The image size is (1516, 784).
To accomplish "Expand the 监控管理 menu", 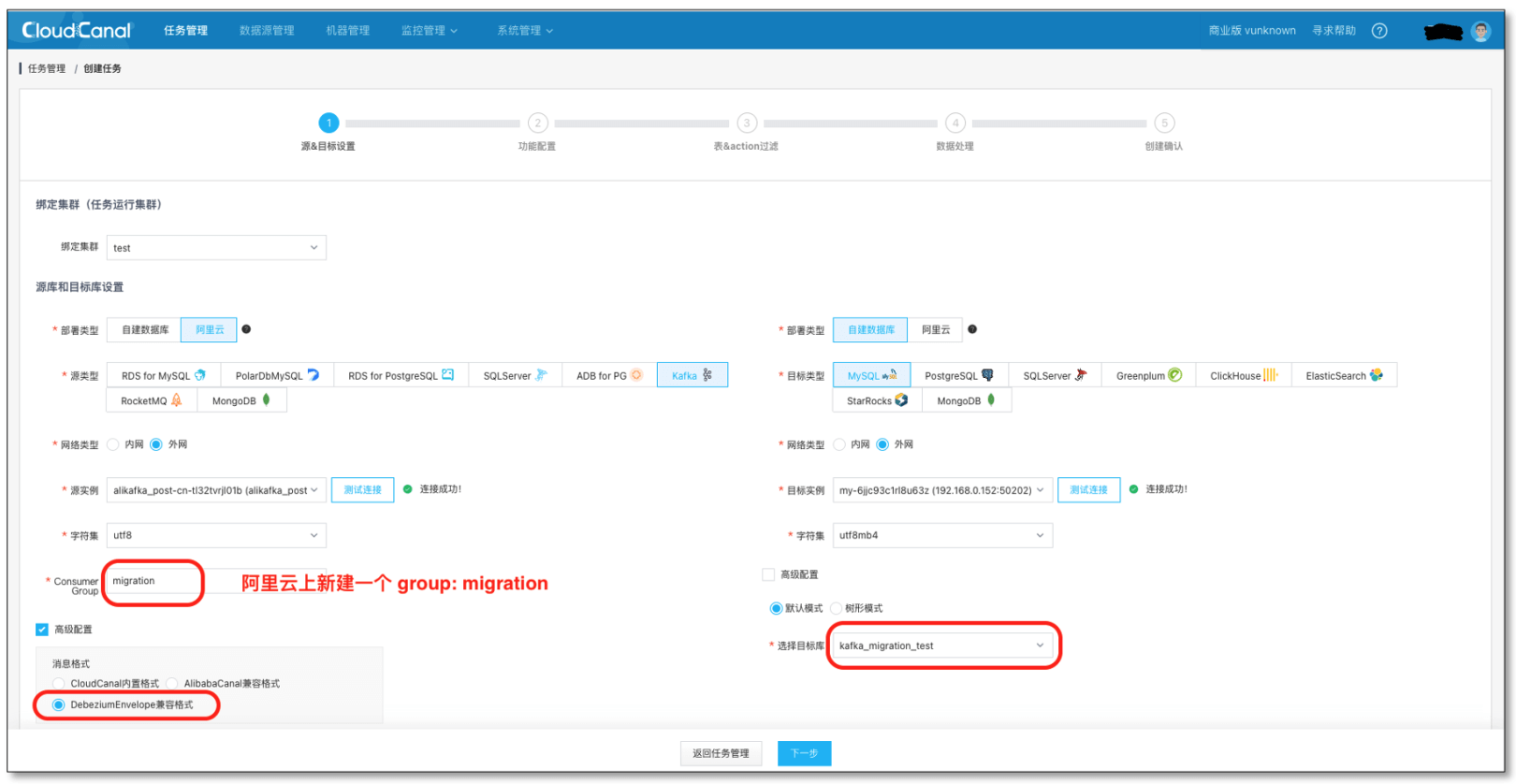I will click(x=430, y=31).
